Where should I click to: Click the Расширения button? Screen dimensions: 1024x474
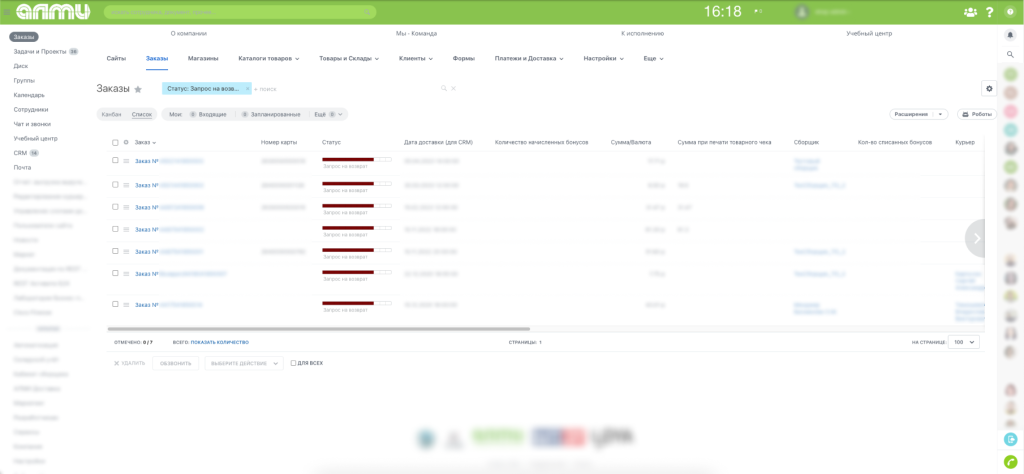point(910,114)
